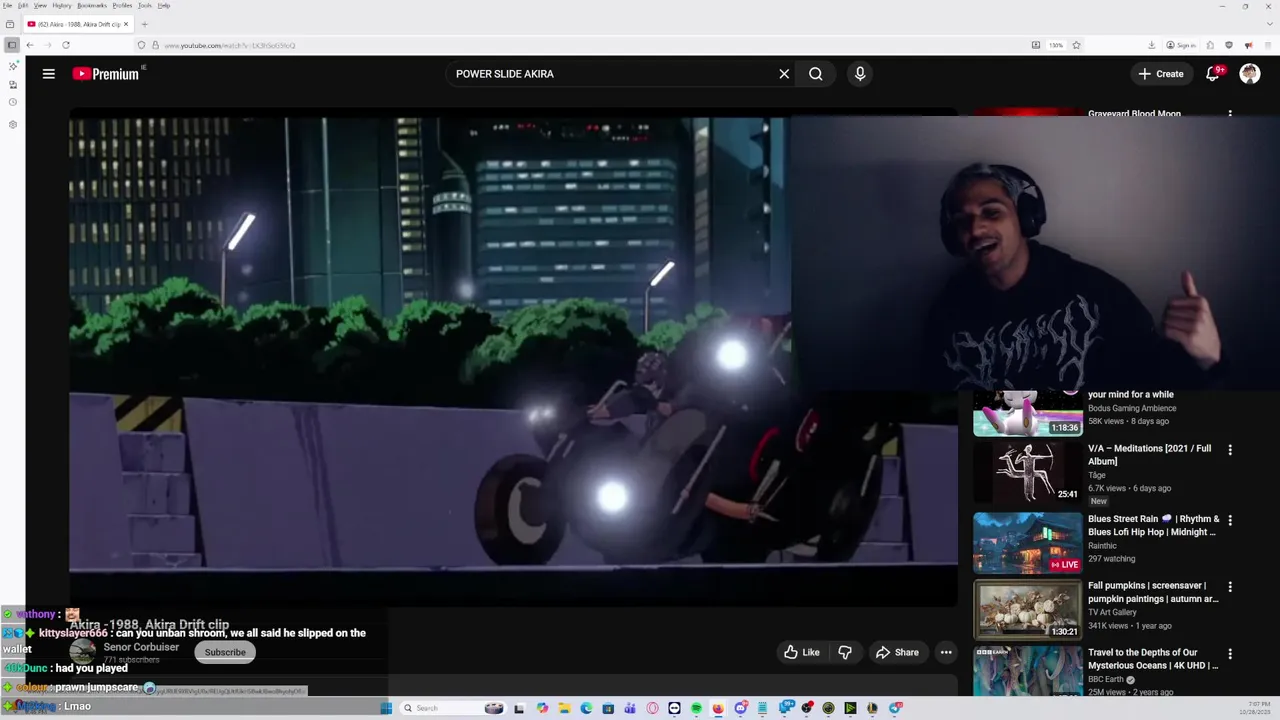Click the Windows taskbar Search box
The image size is (1280, 720).
[x=452, y=708]
